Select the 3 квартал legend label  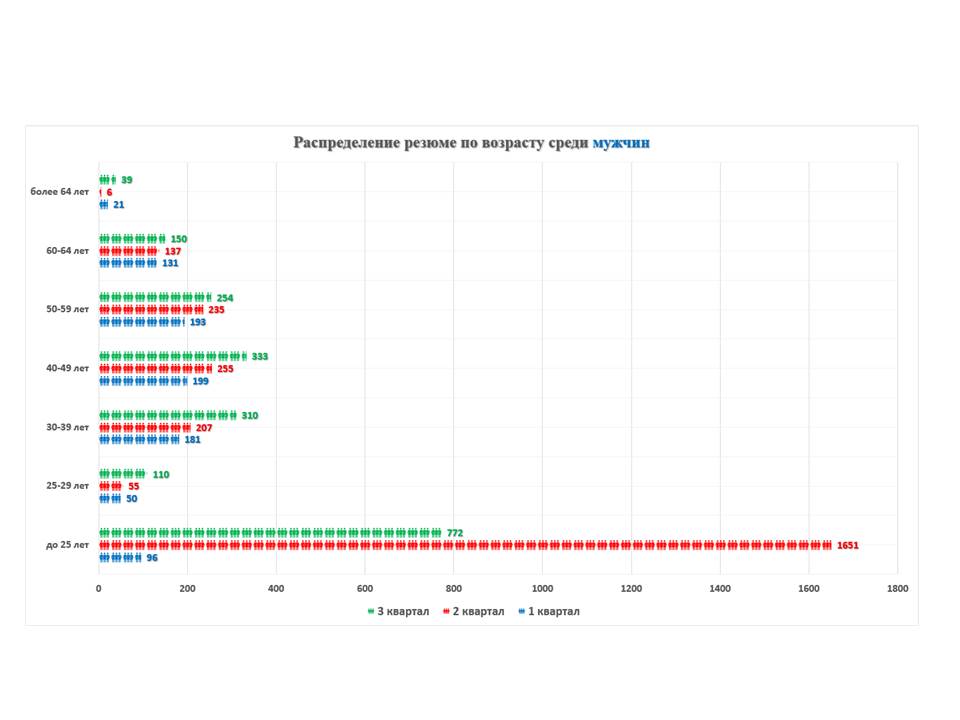click(403, 612)
